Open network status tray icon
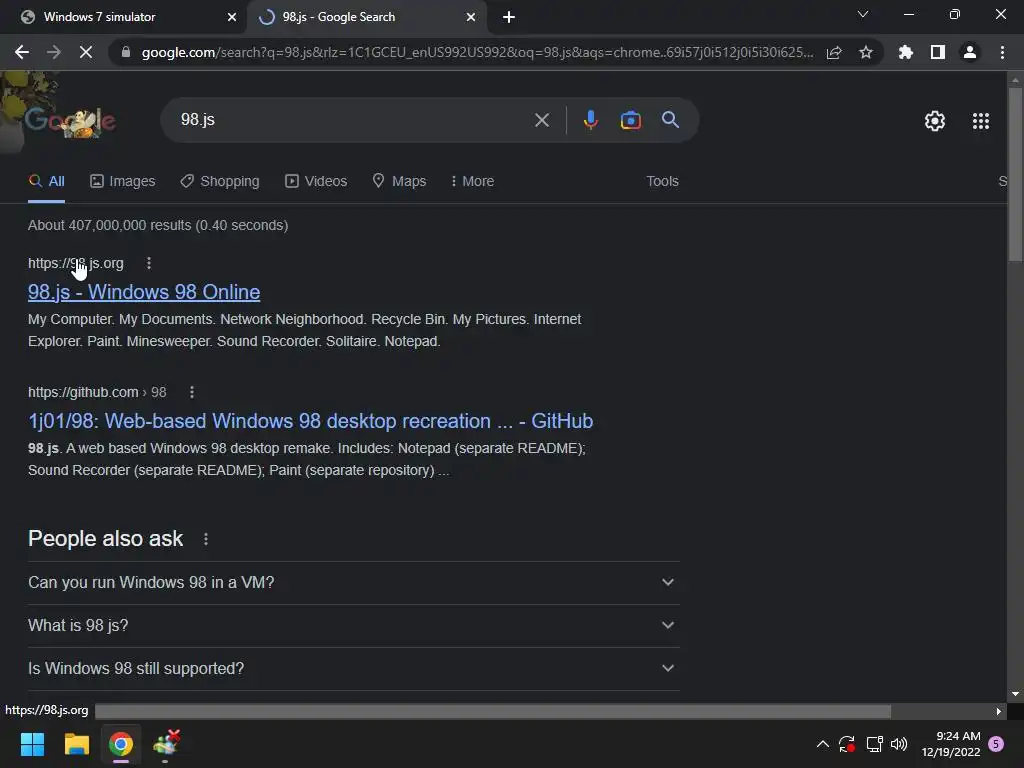1024x768 pixels. pyautogui.click(x=874, y=744)
